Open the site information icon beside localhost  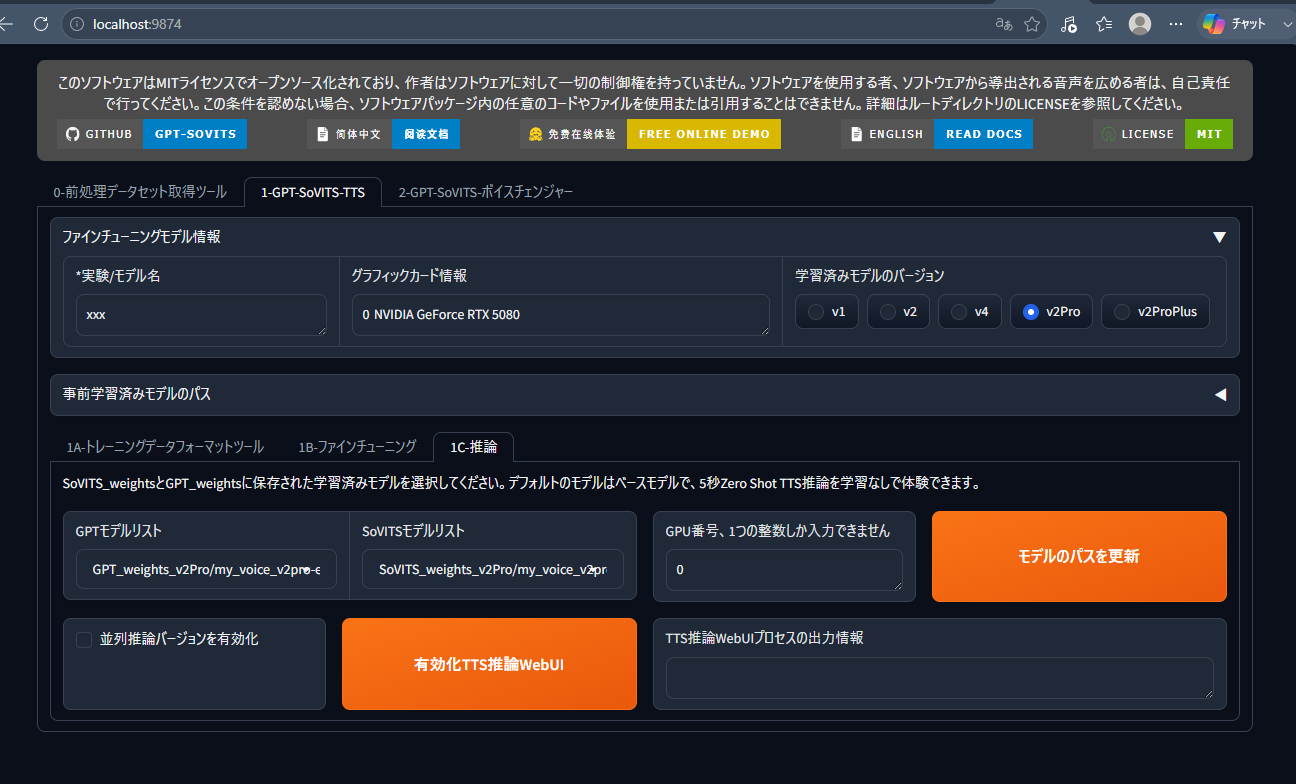(77, 23)
